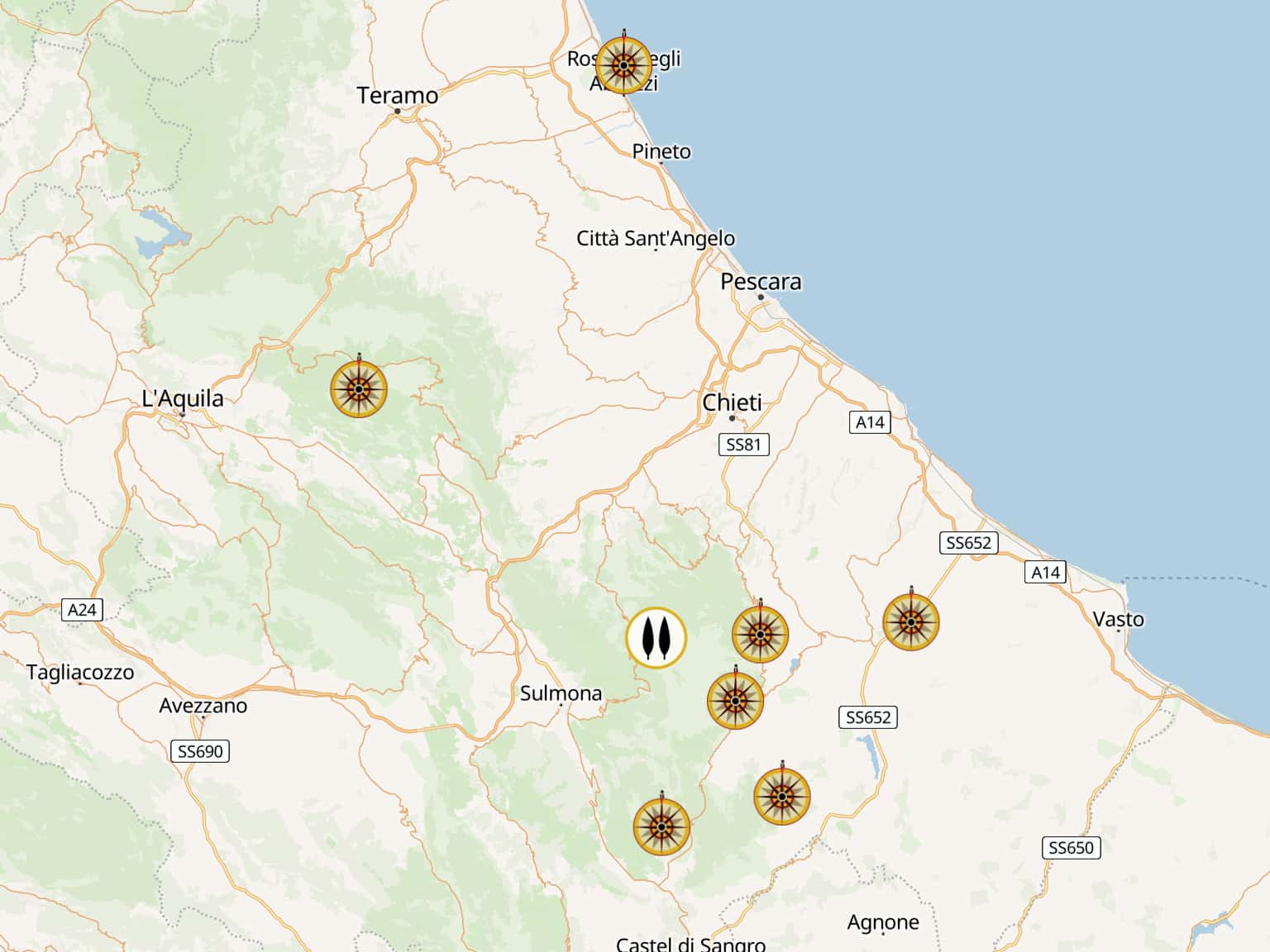Click the compass marker over Roseto degli Abruzzi
Image resolution: width=1270 pixels, height=952 pixels.
tap(623, 64)
